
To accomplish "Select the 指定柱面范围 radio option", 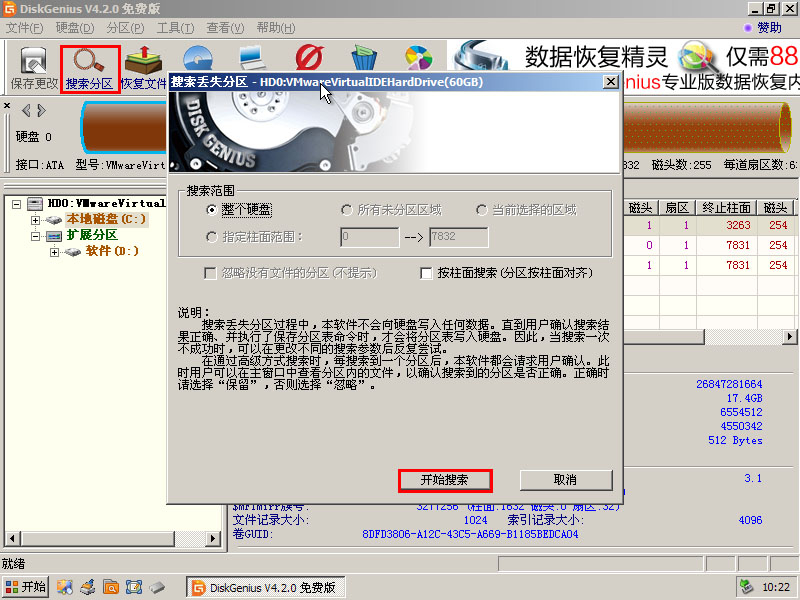I will point(211,237).
